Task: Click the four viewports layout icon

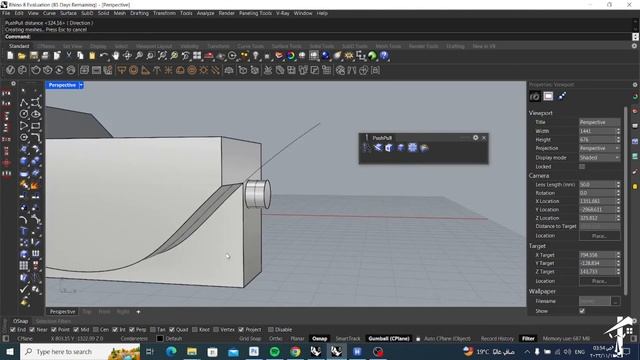Action: 197,56
